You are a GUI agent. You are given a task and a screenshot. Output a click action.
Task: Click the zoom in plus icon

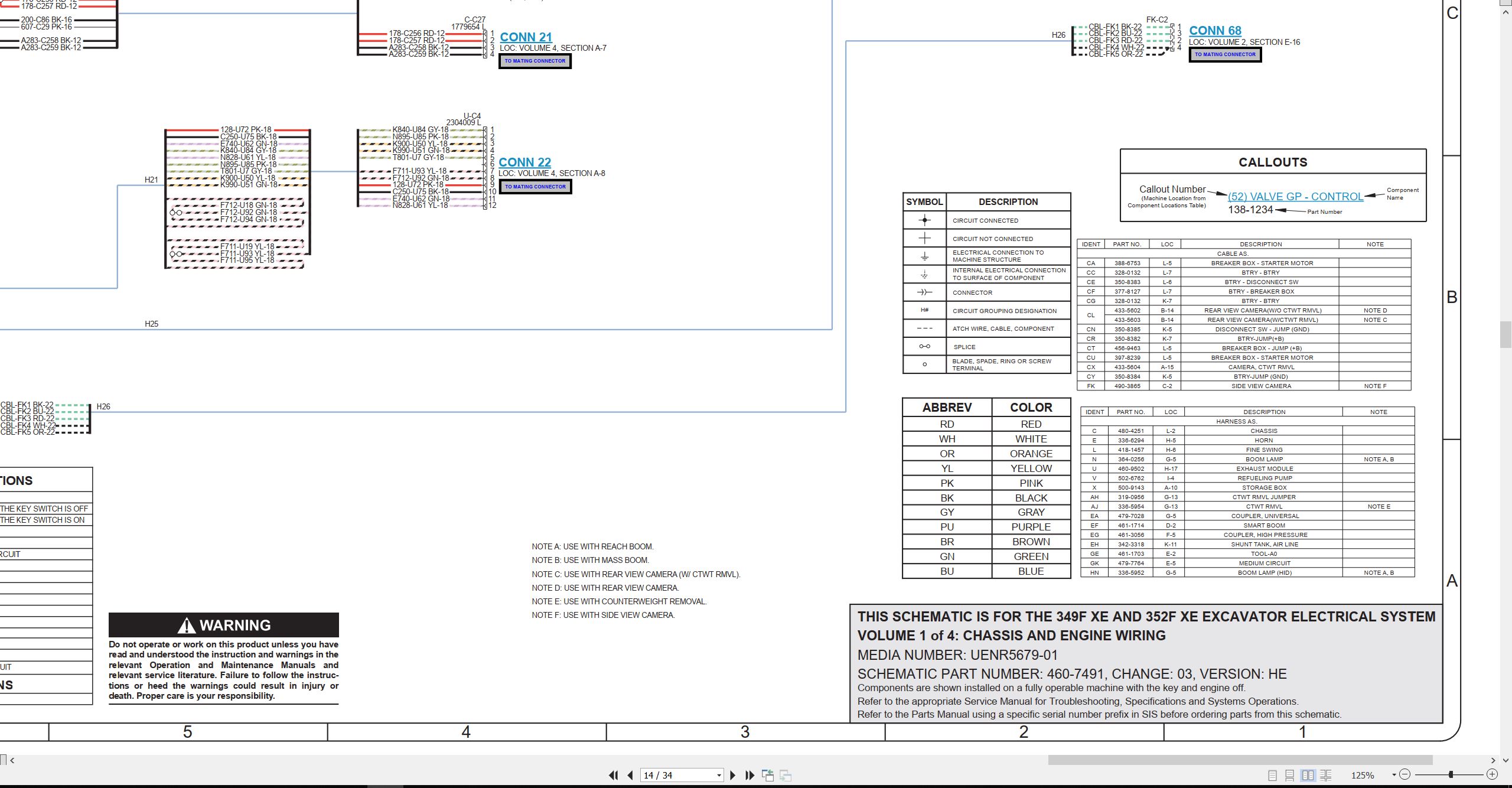[1492, 774]
